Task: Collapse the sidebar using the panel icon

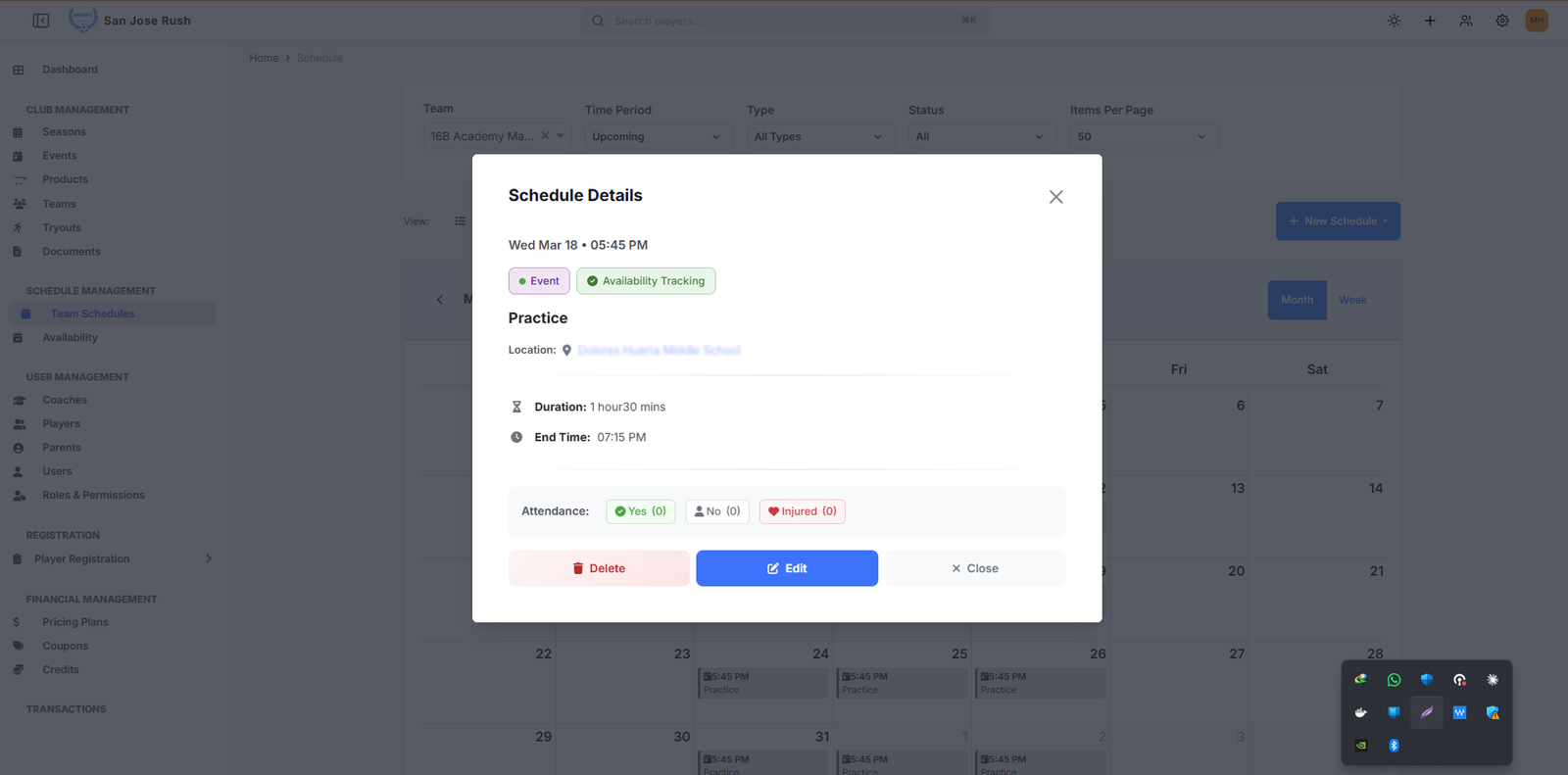Action: 41,21
